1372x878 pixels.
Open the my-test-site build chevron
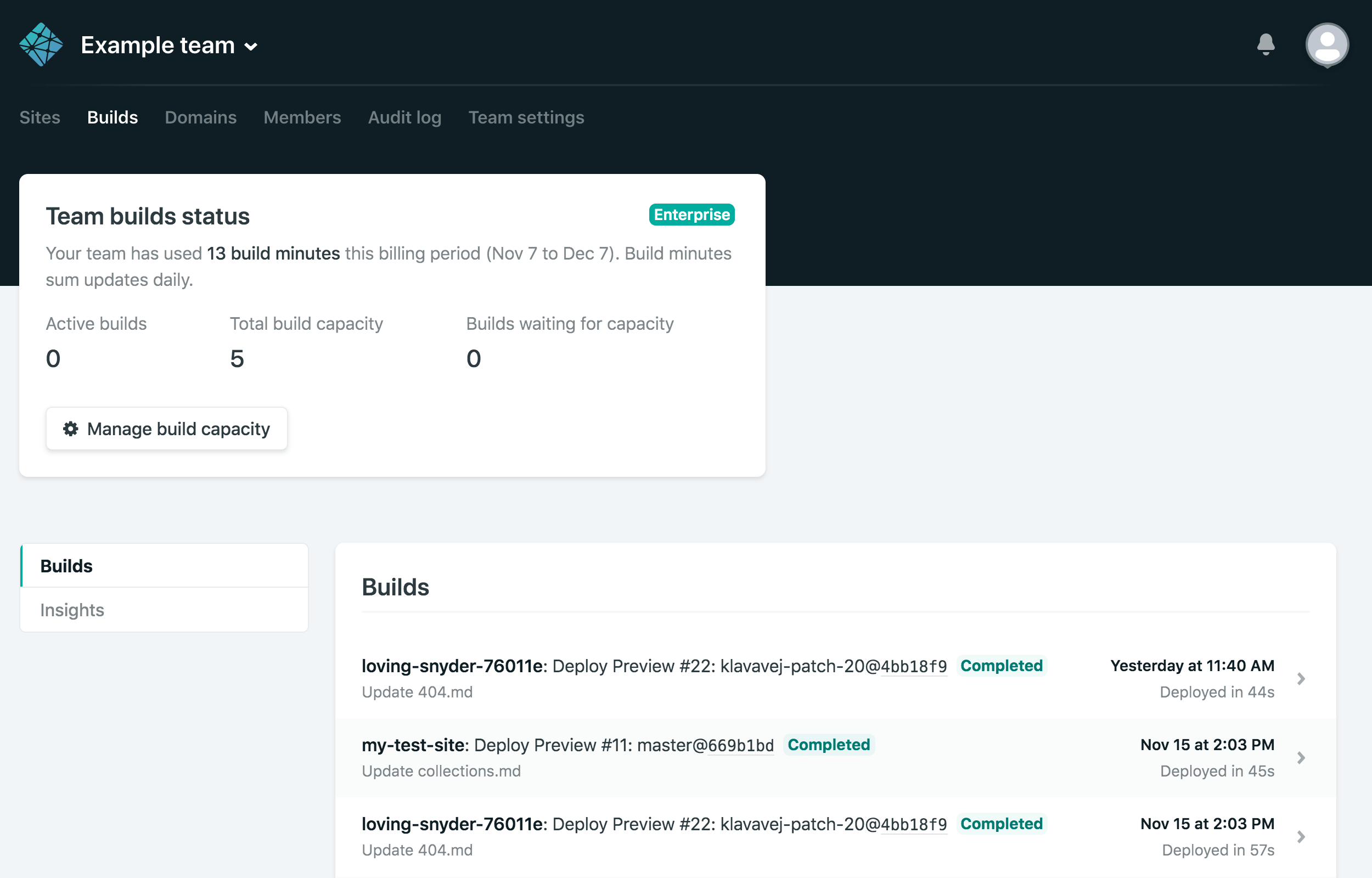click(1301, 758)
